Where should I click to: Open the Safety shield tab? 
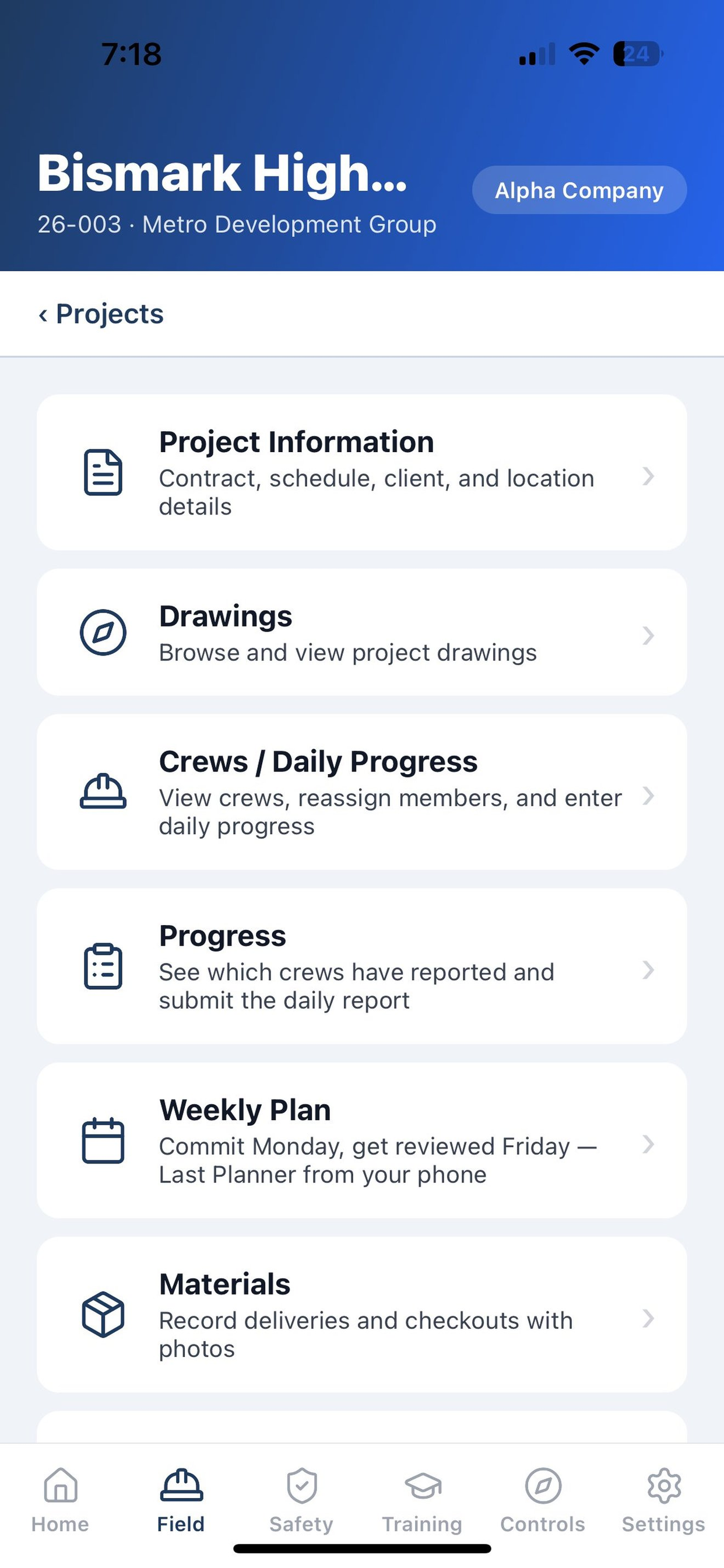pos(302,1500)
